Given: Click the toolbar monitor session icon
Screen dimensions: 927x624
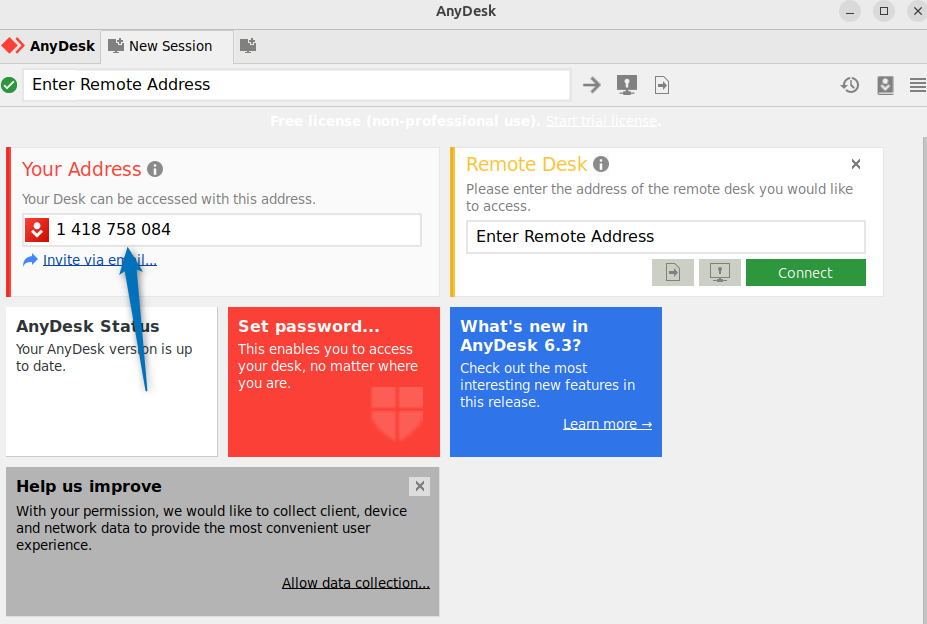Looking at the screenshot, I should 627,85.
